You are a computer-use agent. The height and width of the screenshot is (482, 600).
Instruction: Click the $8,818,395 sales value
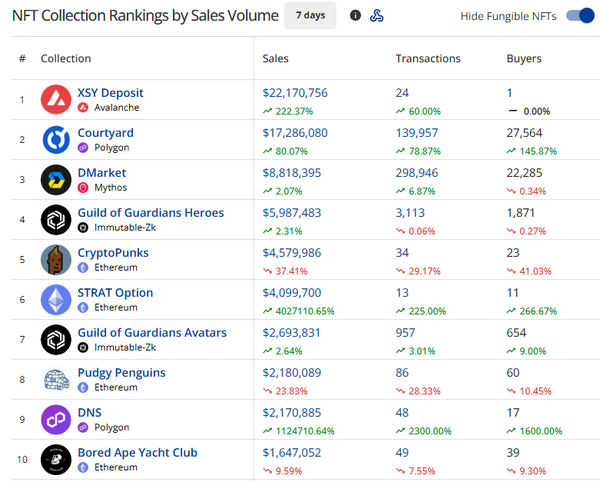click(x=292, y=173)
